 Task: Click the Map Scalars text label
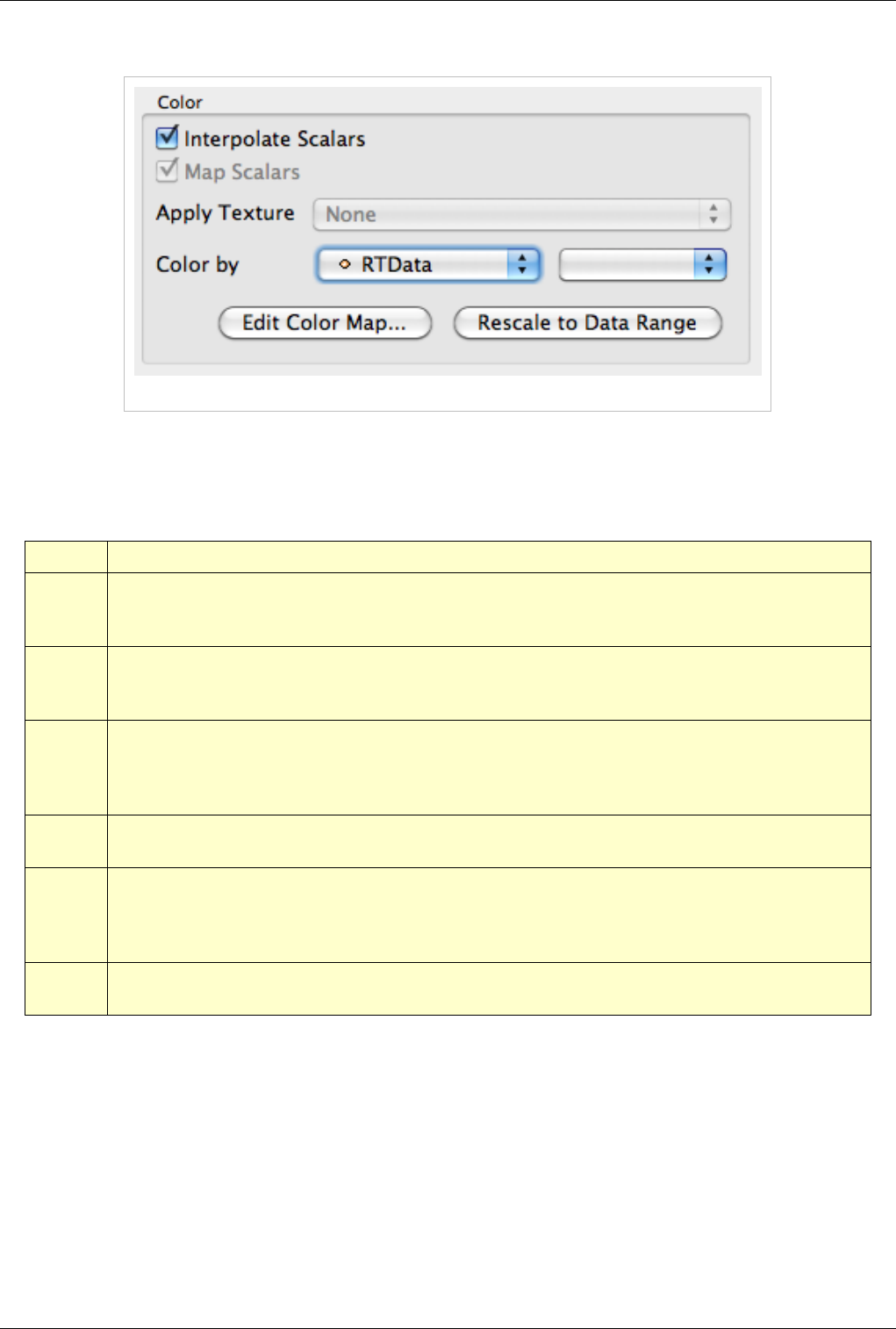pyautogui.click(x=242, y=172)
